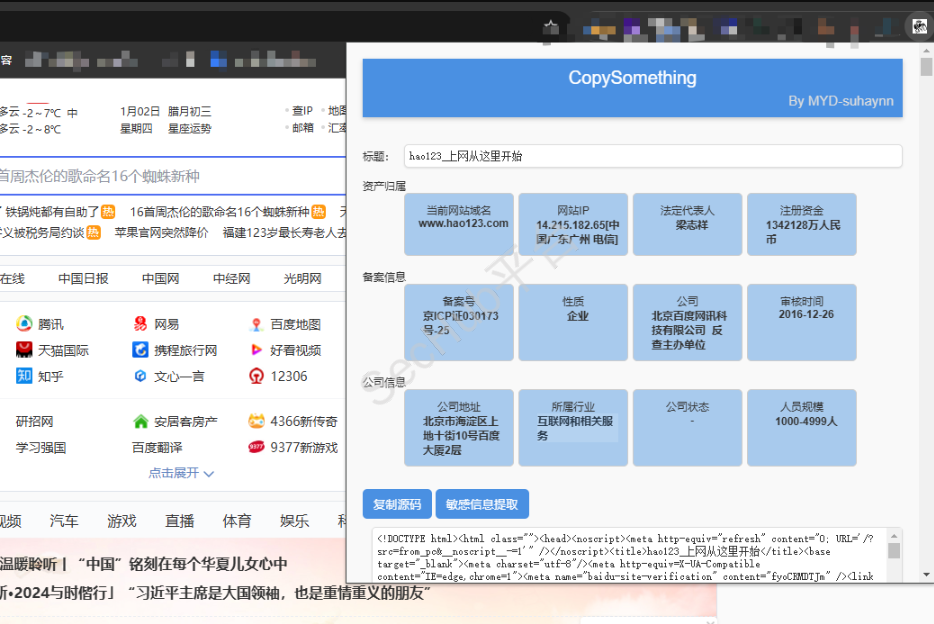Image resolution: width=934 pixels, height=624 pixels.
Task: Select the 人员规模 1000-4999人 card
Action: (x=802, y=428)
